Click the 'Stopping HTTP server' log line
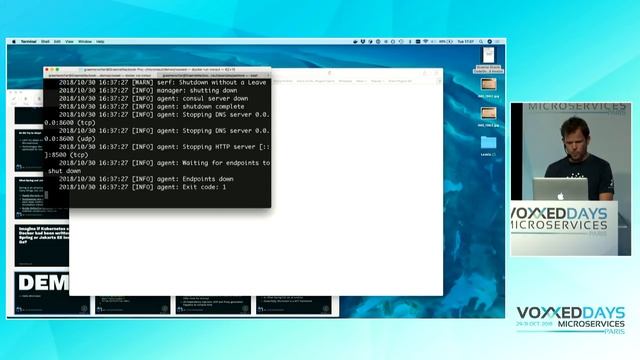The width and height of the screenshot is (640, 360). pos(164,147)
